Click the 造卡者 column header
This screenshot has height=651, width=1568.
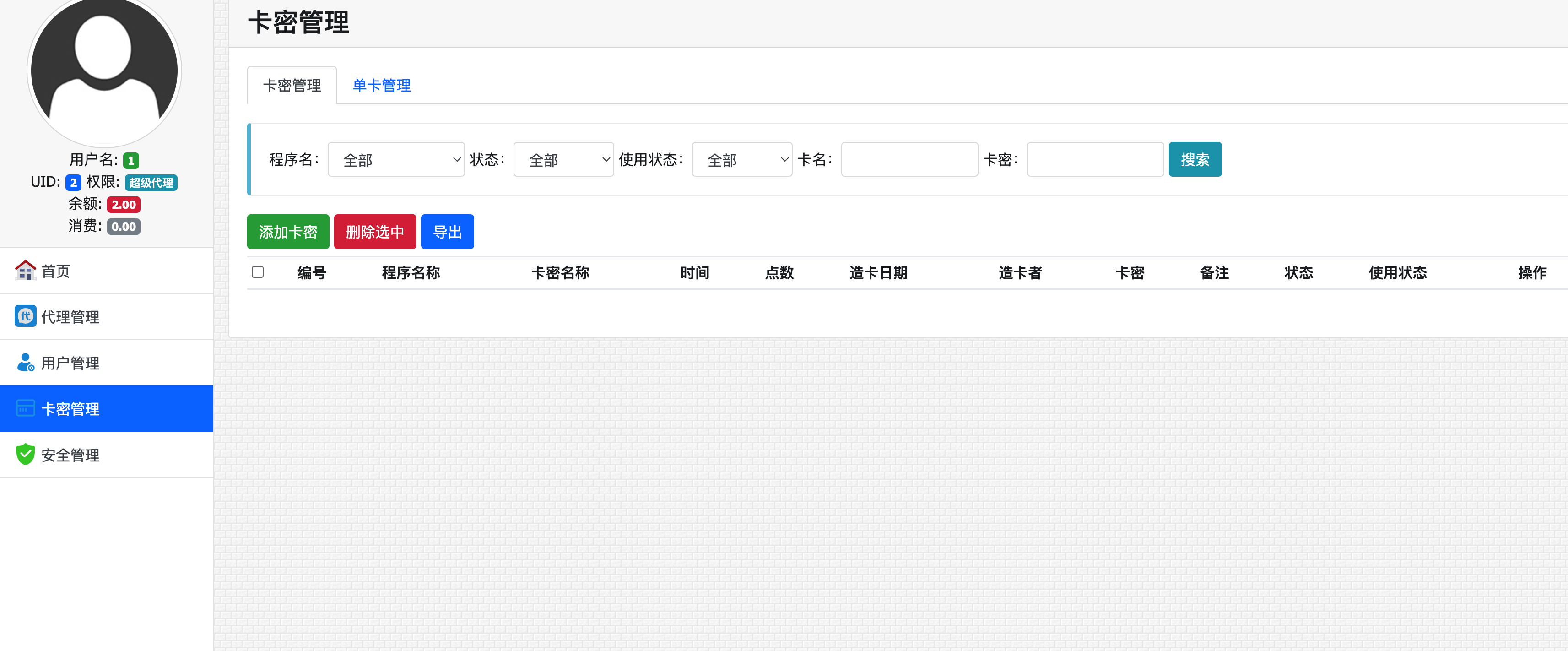[1020, 273]
